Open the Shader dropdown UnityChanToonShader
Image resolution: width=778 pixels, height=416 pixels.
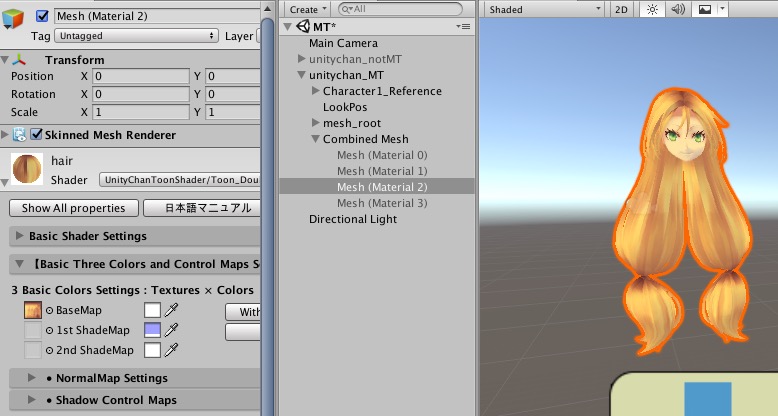[180, 180]
